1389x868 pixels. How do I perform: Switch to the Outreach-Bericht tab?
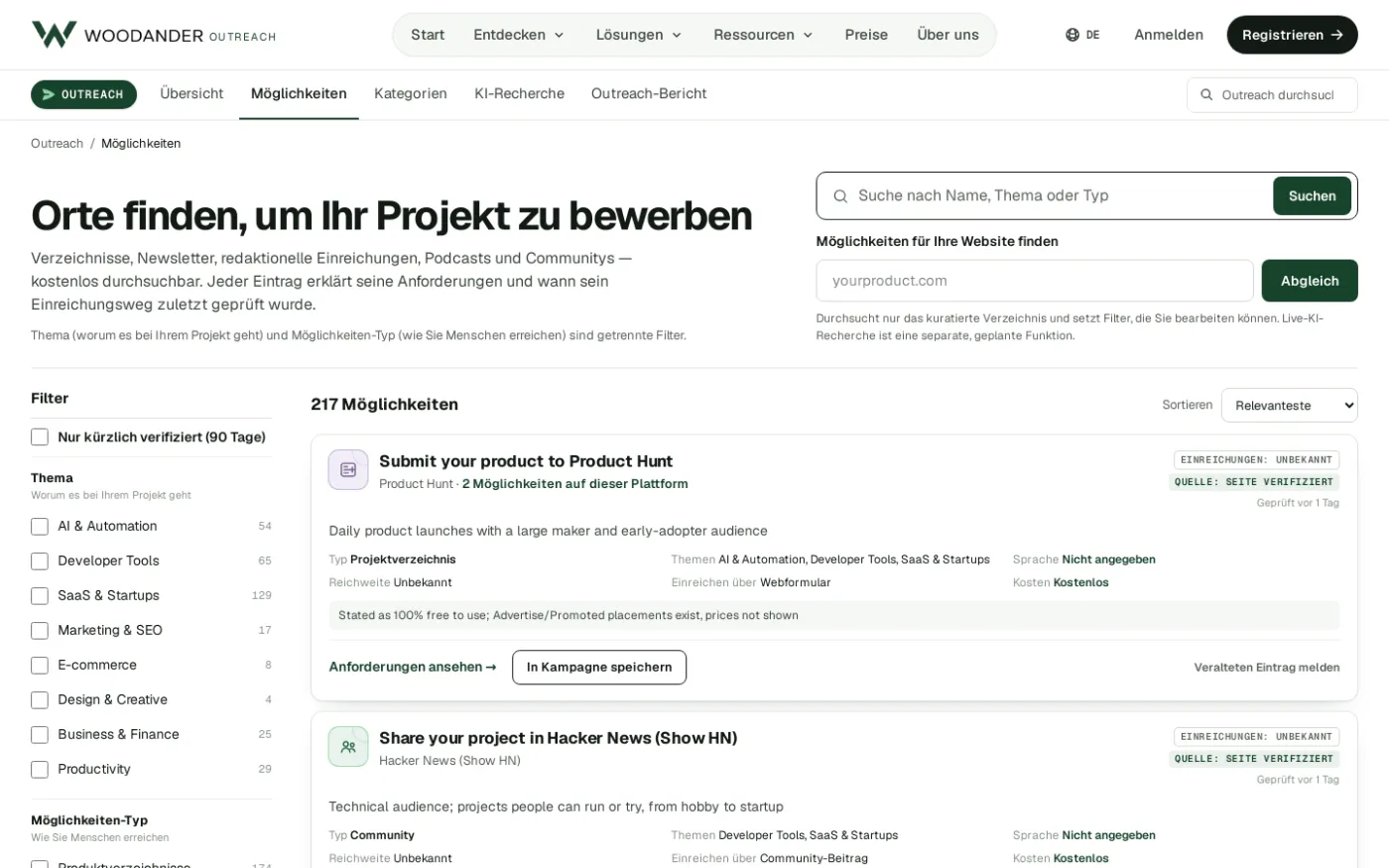click(x=649, y=94)
